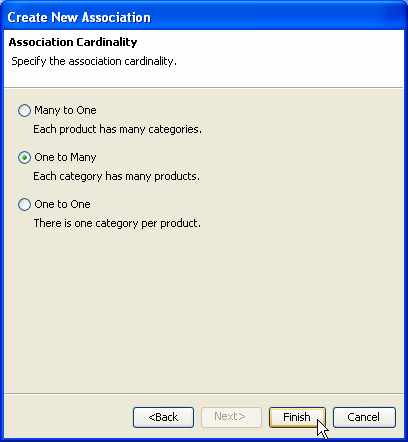Select the One to One radio button
Image resolution: width=408 pixels, height=442 pixels.
click(x=24, y=205)
